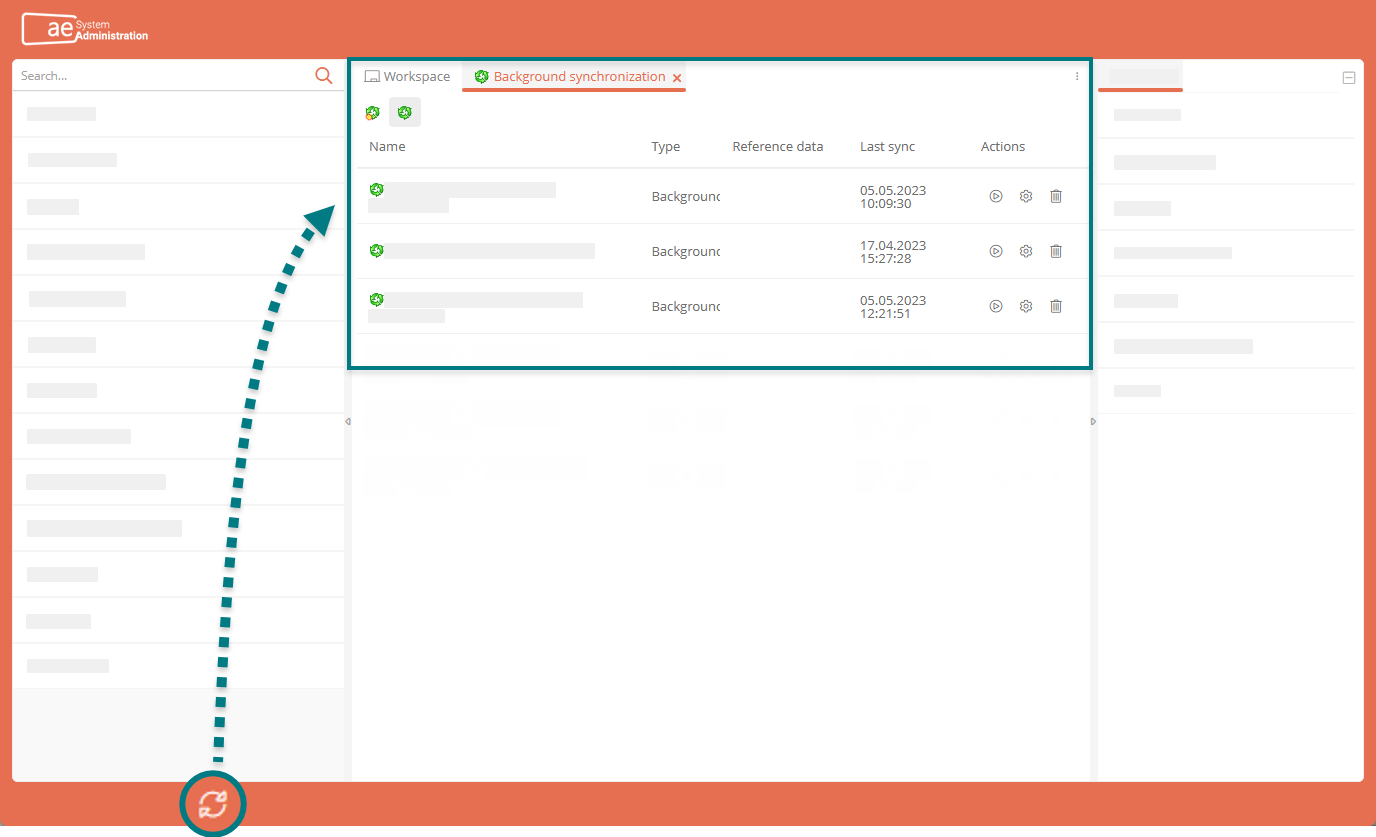Open settings gear for the 05.05.2023 10:09:30 sync
Image resolution: width=1376 pixels, height=837 pixels.
[1025, 197]
